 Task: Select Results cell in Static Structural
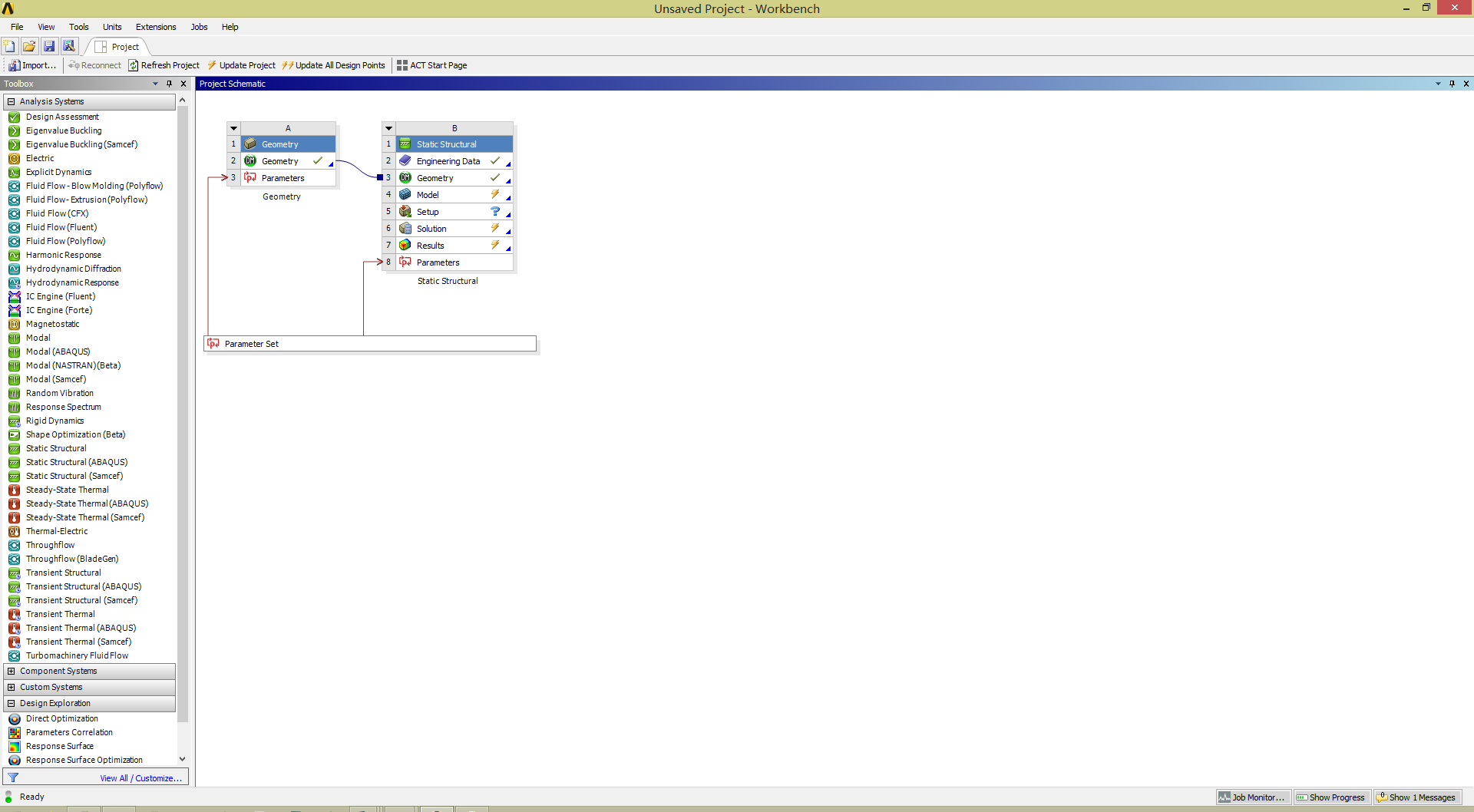(454, 246)
